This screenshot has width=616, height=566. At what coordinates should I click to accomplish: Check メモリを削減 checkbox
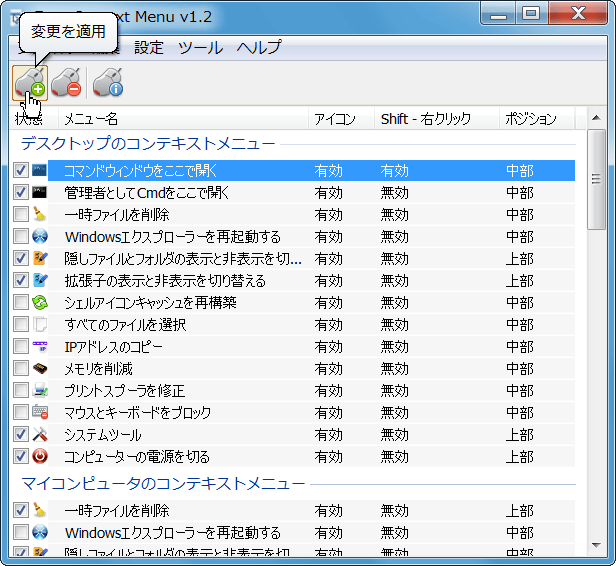[x=21, y=368]
